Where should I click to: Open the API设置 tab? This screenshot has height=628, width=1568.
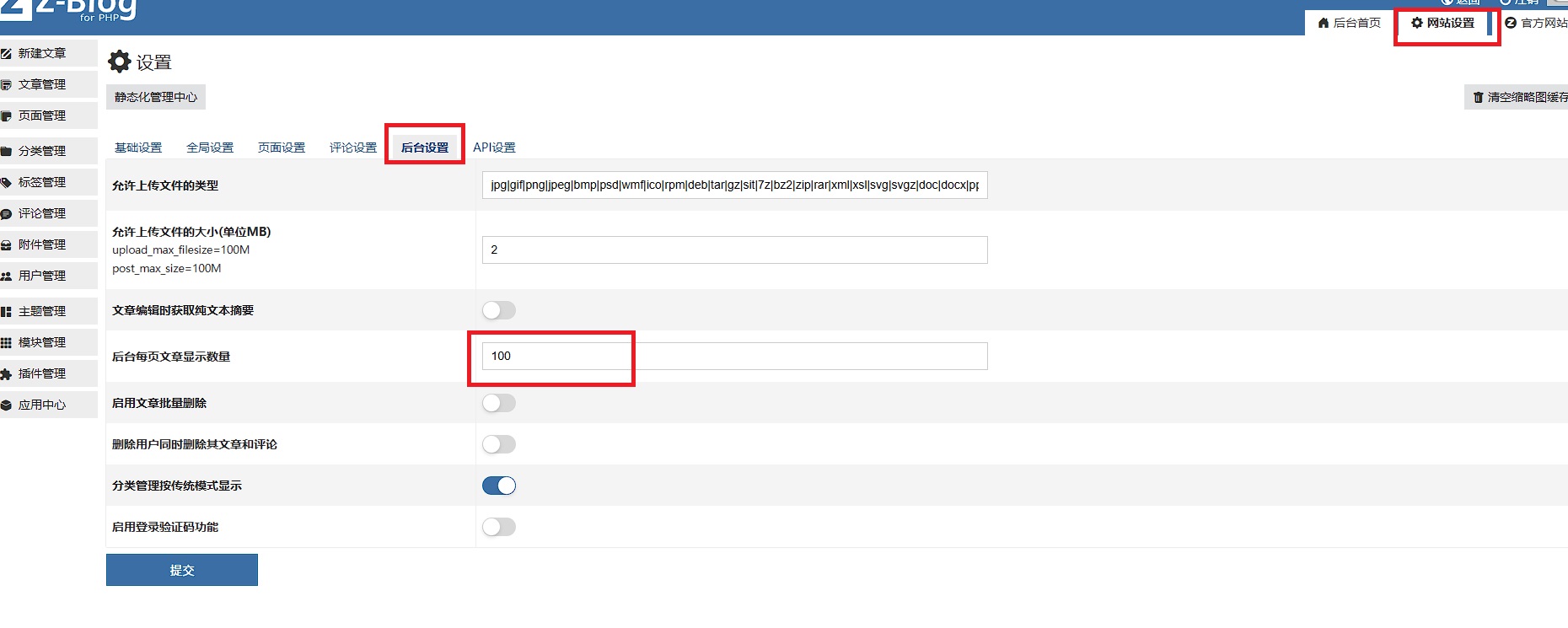[x=494, y=148]
